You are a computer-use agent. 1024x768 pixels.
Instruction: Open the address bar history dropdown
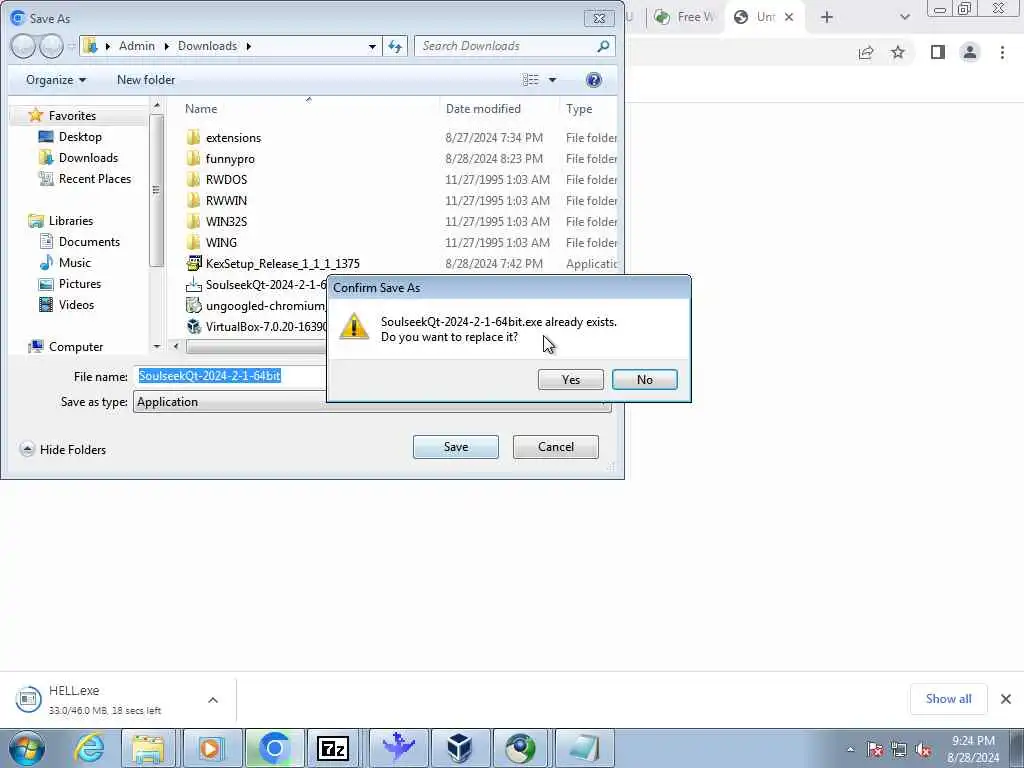372,46
